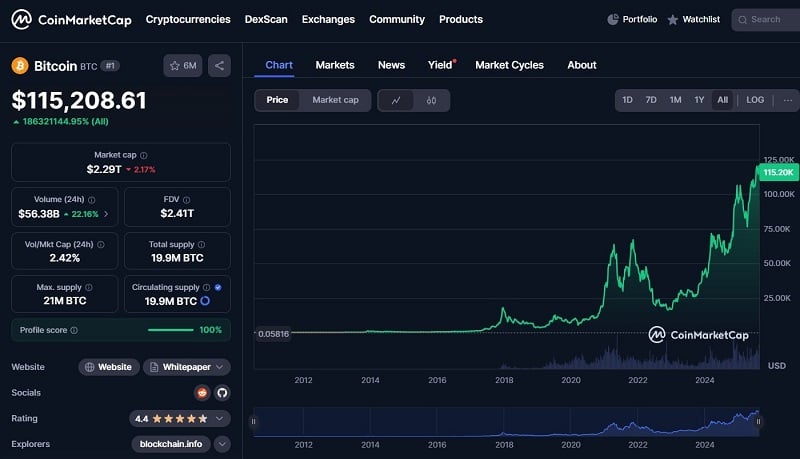
Task: Open the Community menu
Action: tap(397, 19)
